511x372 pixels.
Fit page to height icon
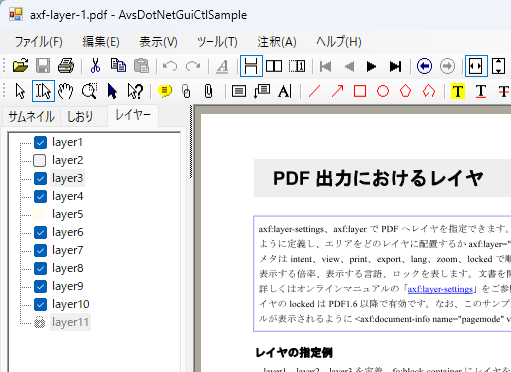point(499,66)
